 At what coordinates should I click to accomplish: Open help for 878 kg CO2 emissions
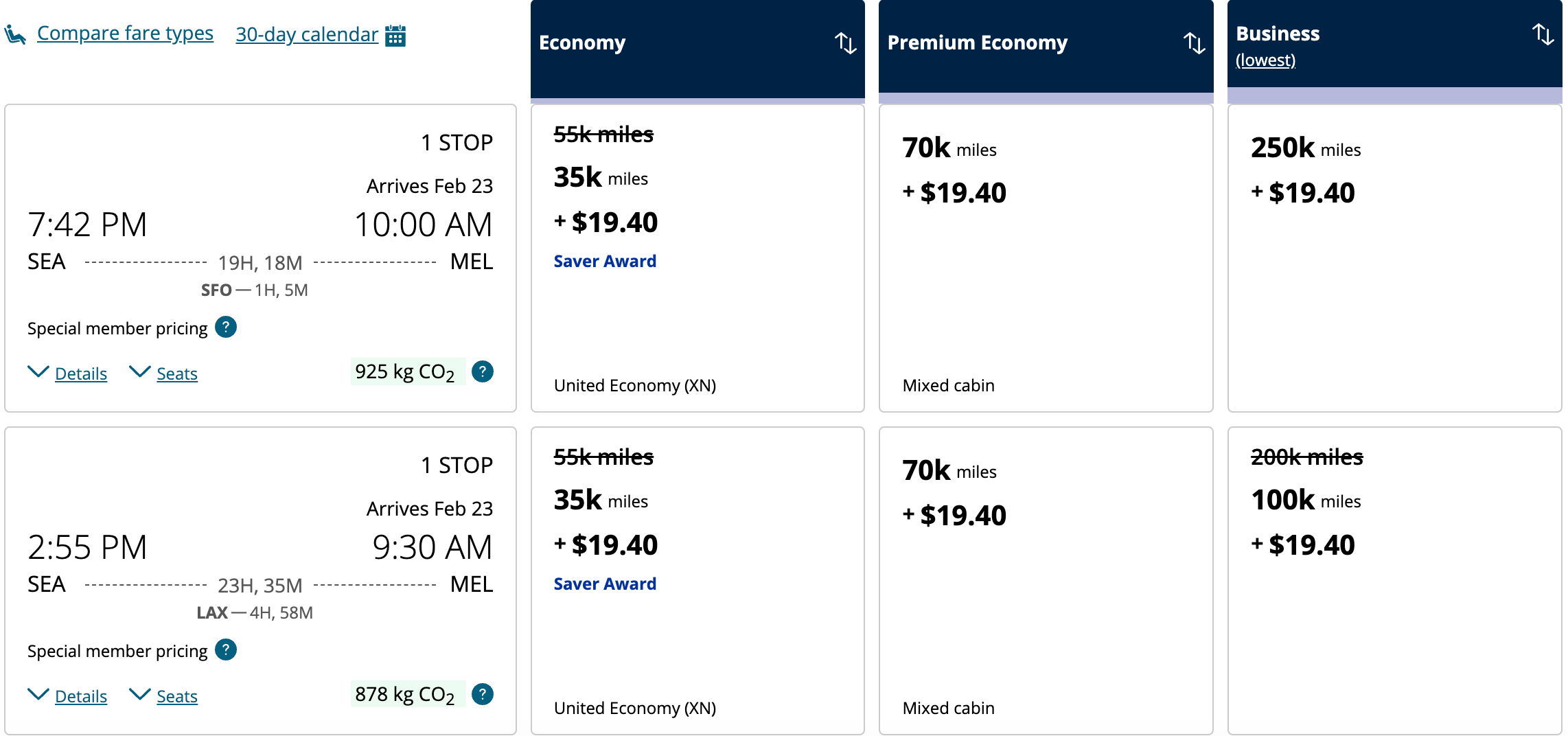coord(483,694)
